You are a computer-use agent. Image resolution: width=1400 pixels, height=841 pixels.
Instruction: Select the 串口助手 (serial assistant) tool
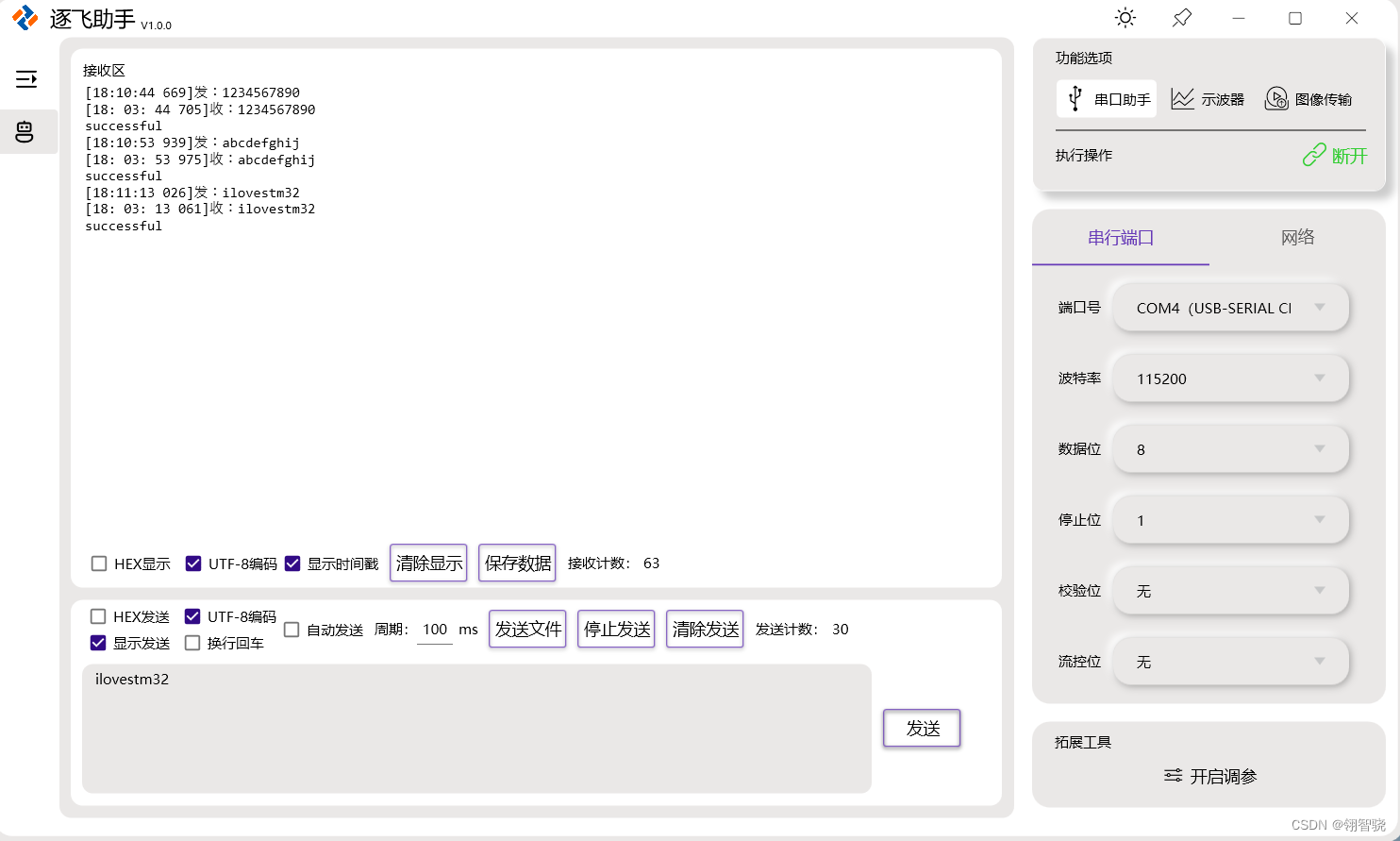pos(1106,98)
